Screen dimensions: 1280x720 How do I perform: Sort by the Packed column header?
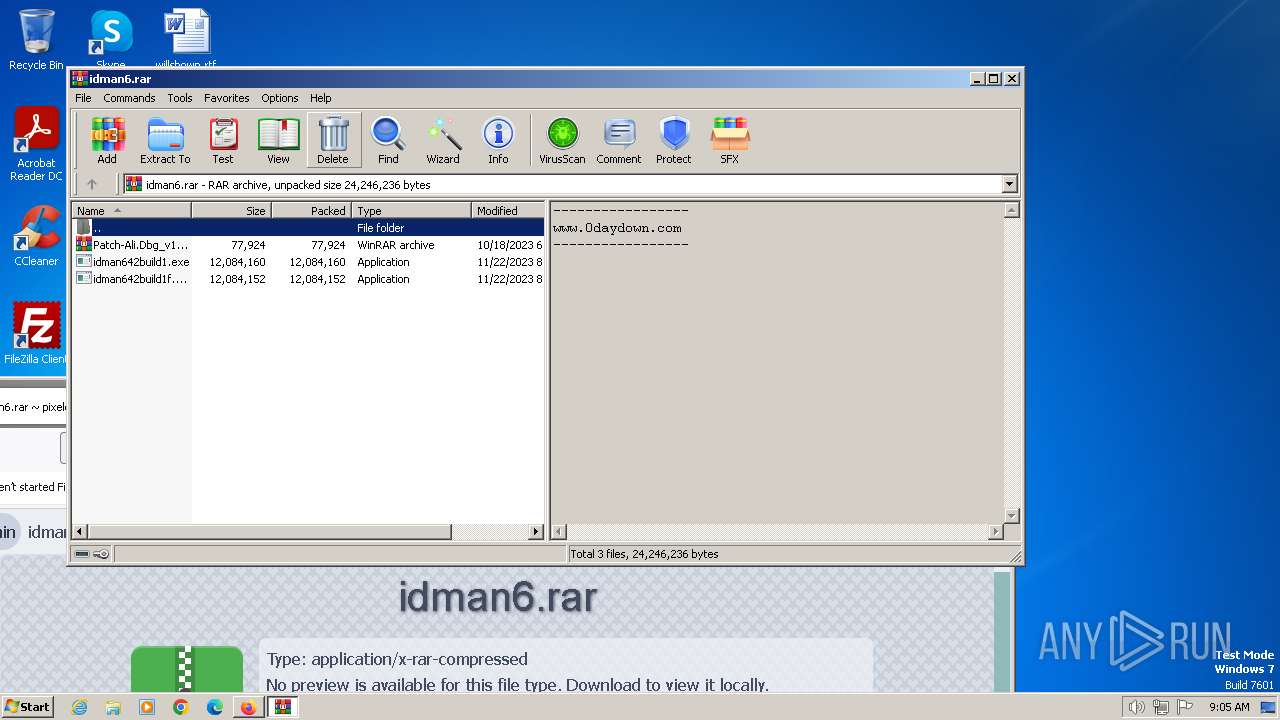[x=311, y=210]
